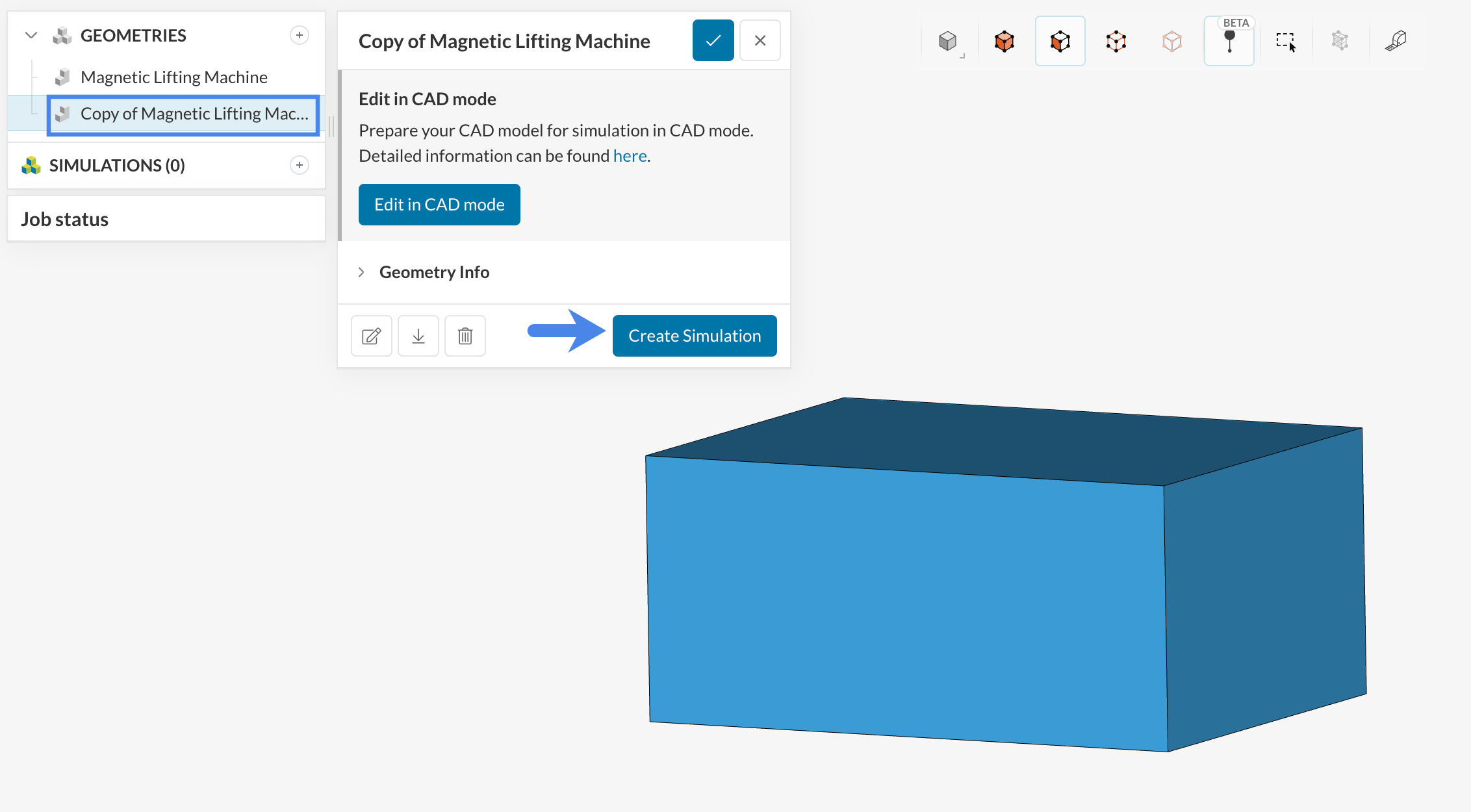Activate the edge selection mode icon
Screen dimensions: 1471x812
coord(1116,42)
